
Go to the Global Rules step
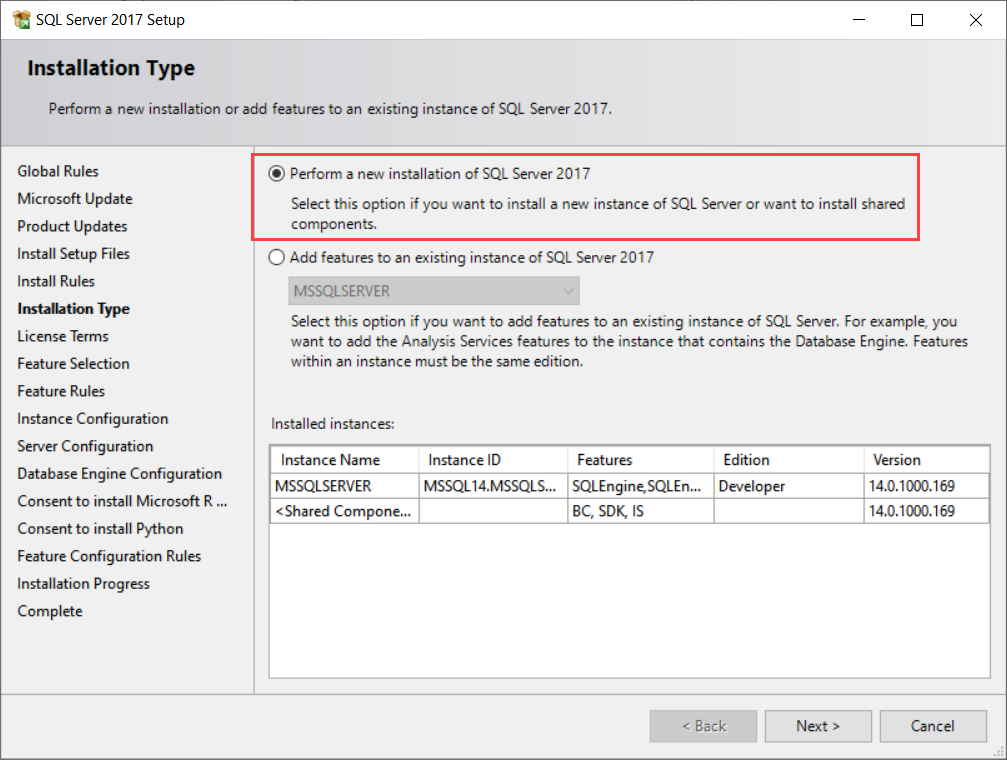click(58, 171)
